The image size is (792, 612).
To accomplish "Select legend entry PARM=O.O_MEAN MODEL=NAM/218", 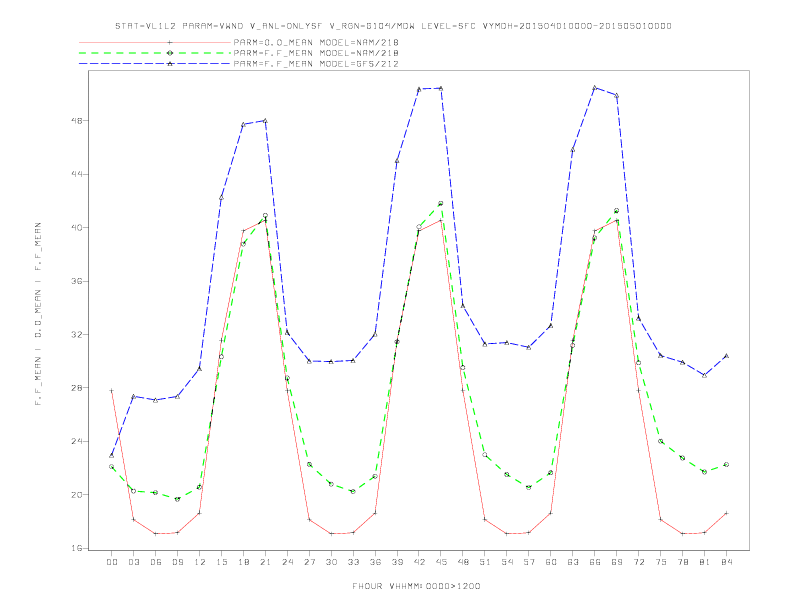I will (316, 43).
